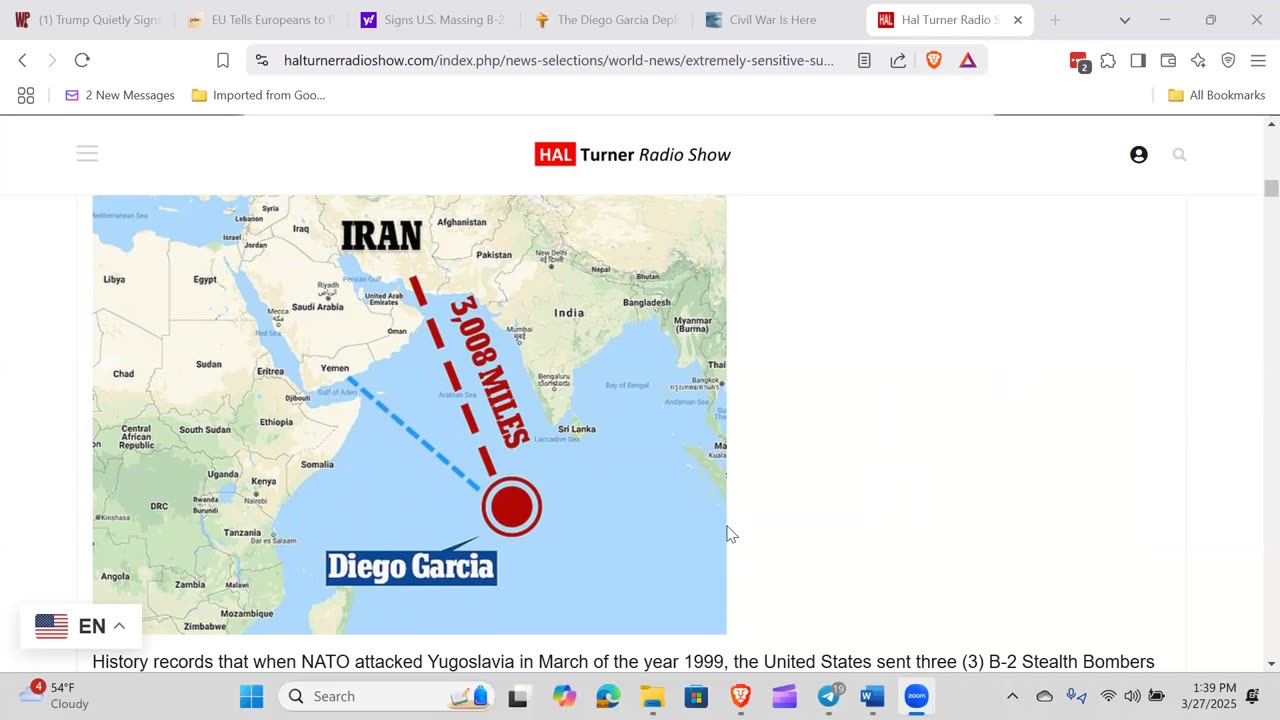Viewport: 1280px width, 720px height.
Task: Open the Brave browser taskbar icon
Action: click(740, 696)
